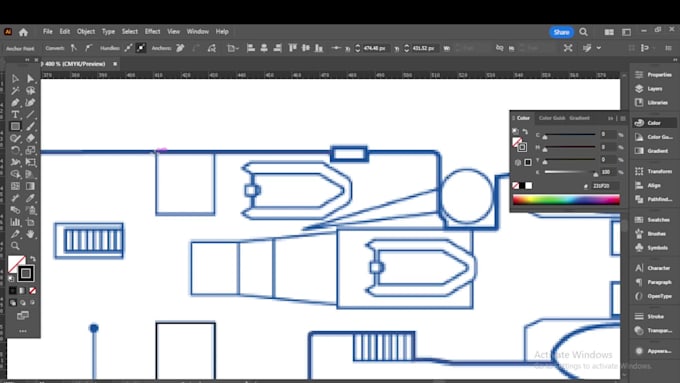
Task: Open the workspace switcher dropdown
Action: click(626, 32)
